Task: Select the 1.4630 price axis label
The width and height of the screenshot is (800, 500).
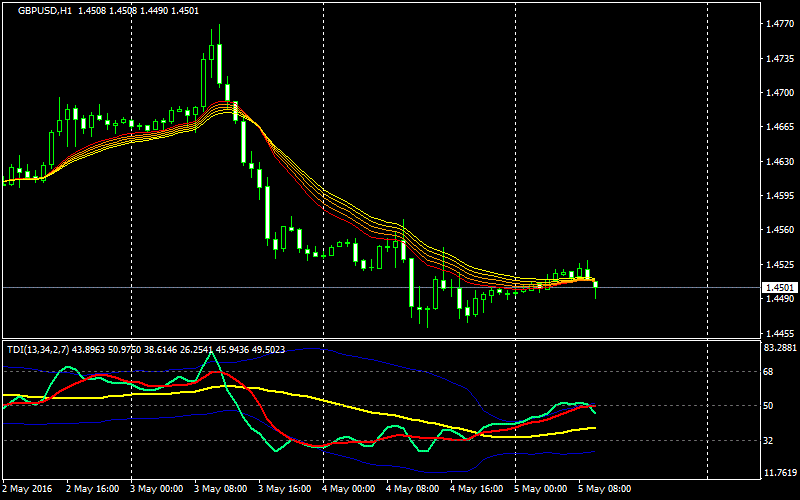Action: coord(780,162)
